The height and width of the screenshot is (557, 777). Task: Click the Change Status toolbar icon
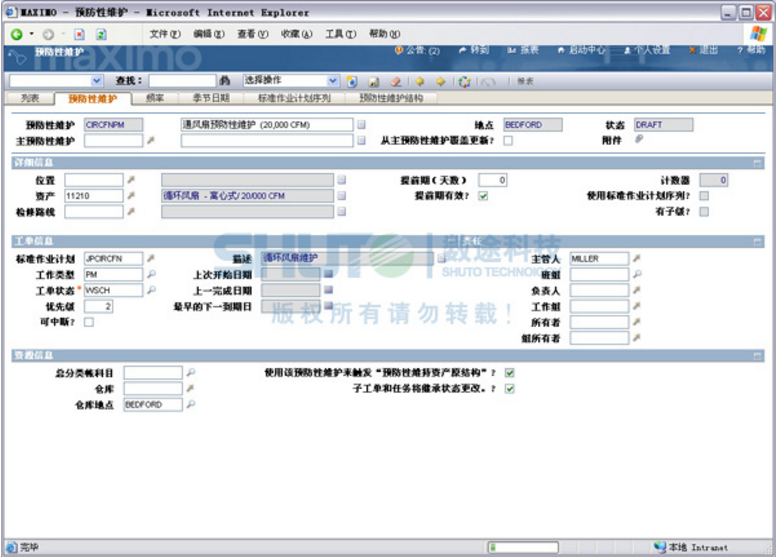pos(464,82)
